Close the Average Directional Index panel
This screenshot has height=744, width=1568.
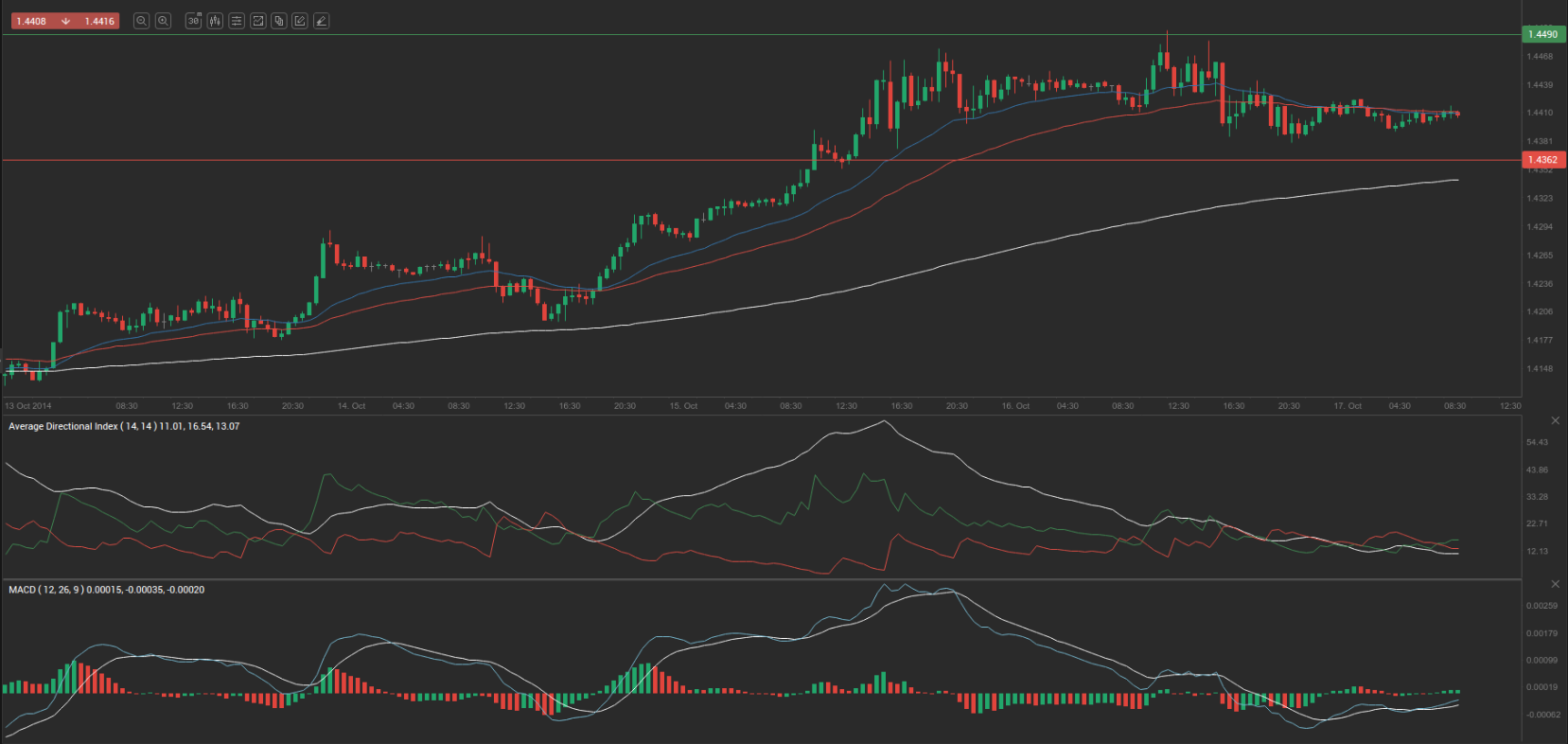[1555, 420]
